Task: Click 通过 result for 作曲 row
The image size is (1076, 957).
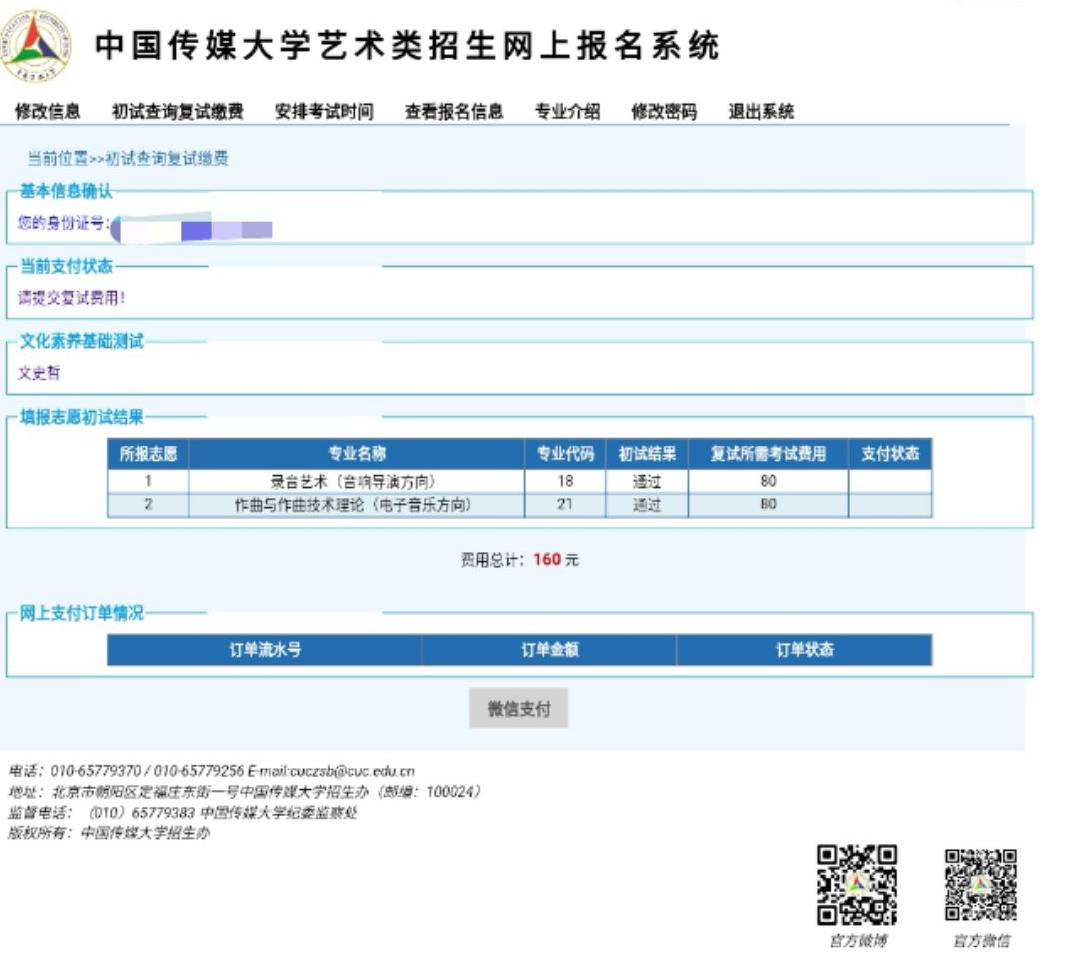Action: pos(647,505)
